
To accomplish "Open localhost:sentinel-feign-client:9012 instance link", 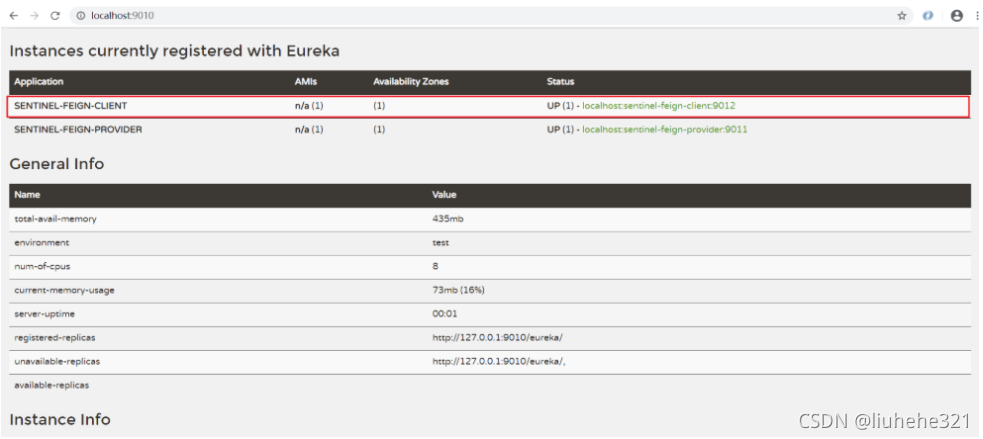I will [658, 106].
